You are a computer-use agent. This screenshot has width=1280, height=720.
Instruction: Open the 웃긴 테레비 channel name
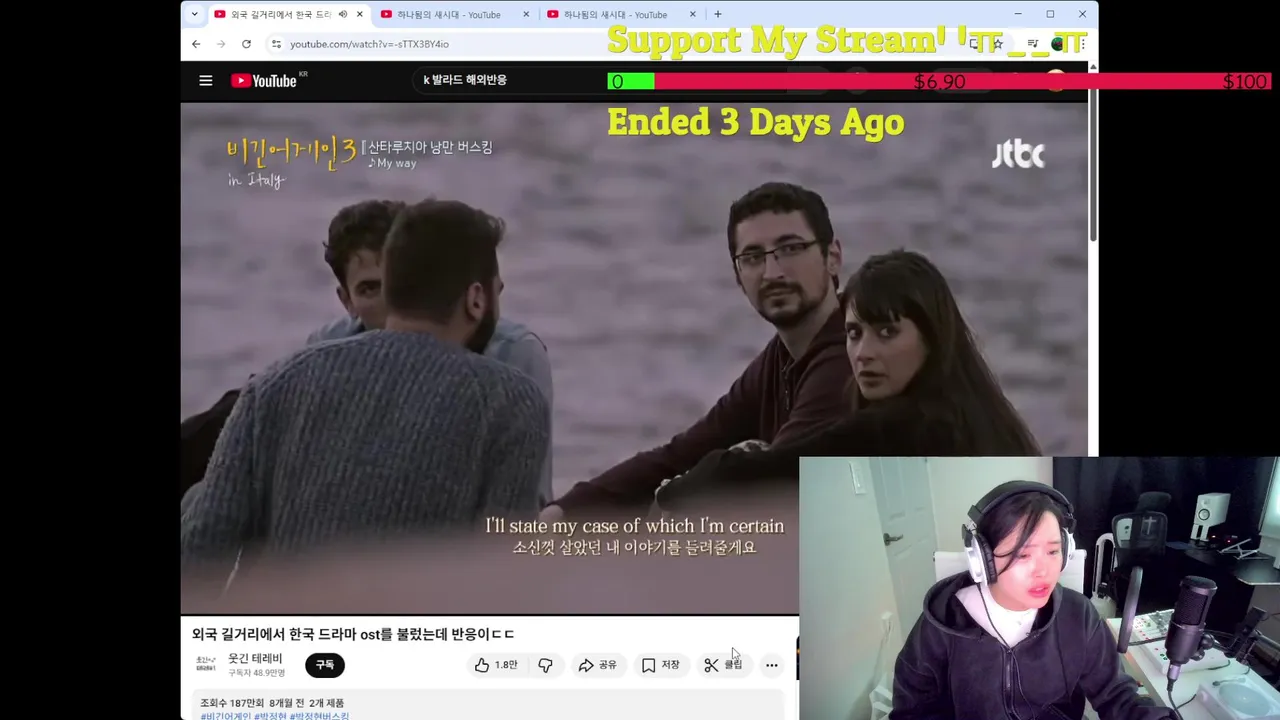tap(255, 658)
